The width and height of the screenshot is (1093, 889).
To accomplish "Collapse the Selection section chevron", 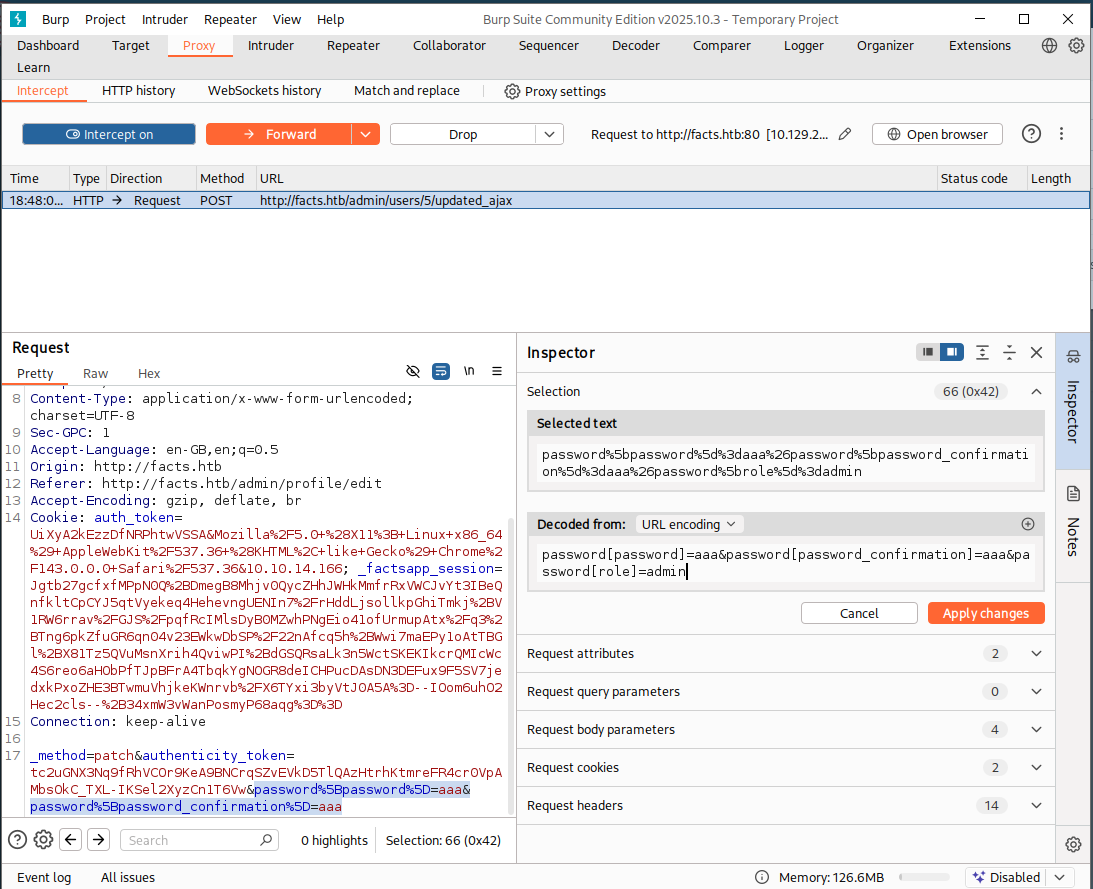I will tap(1037, 392).
